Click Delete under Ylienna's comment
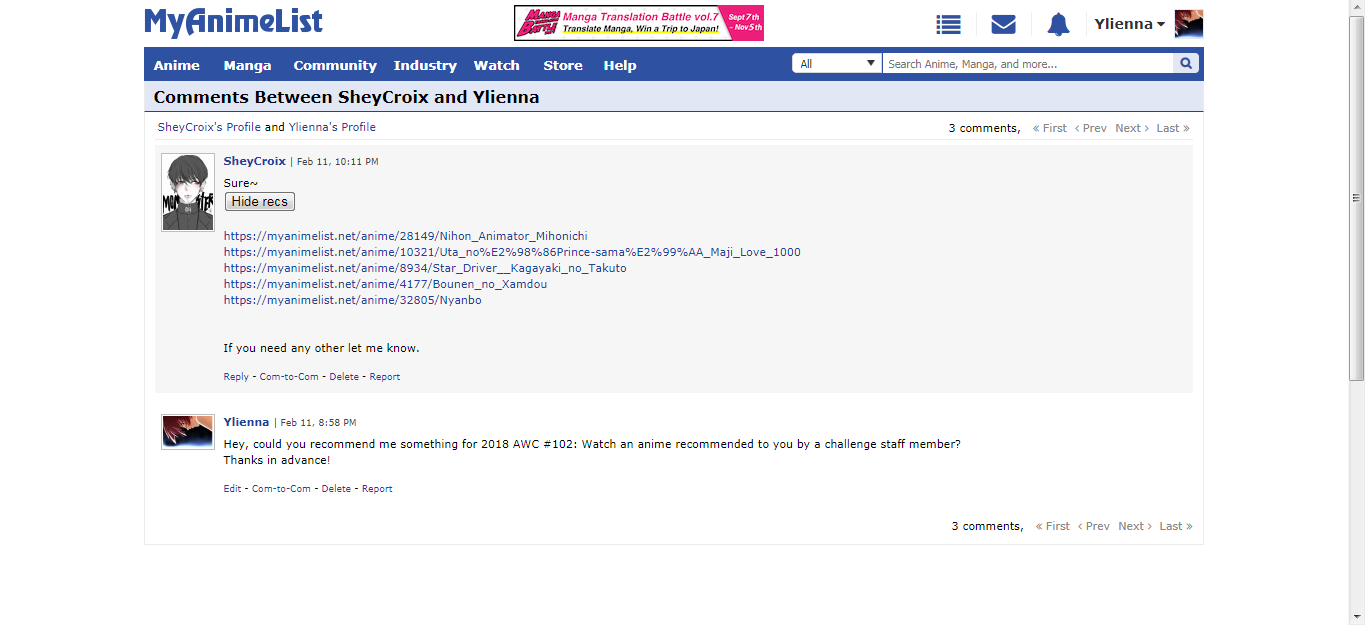The width and height of the screenshot is (1365, 625). (336, 489)
